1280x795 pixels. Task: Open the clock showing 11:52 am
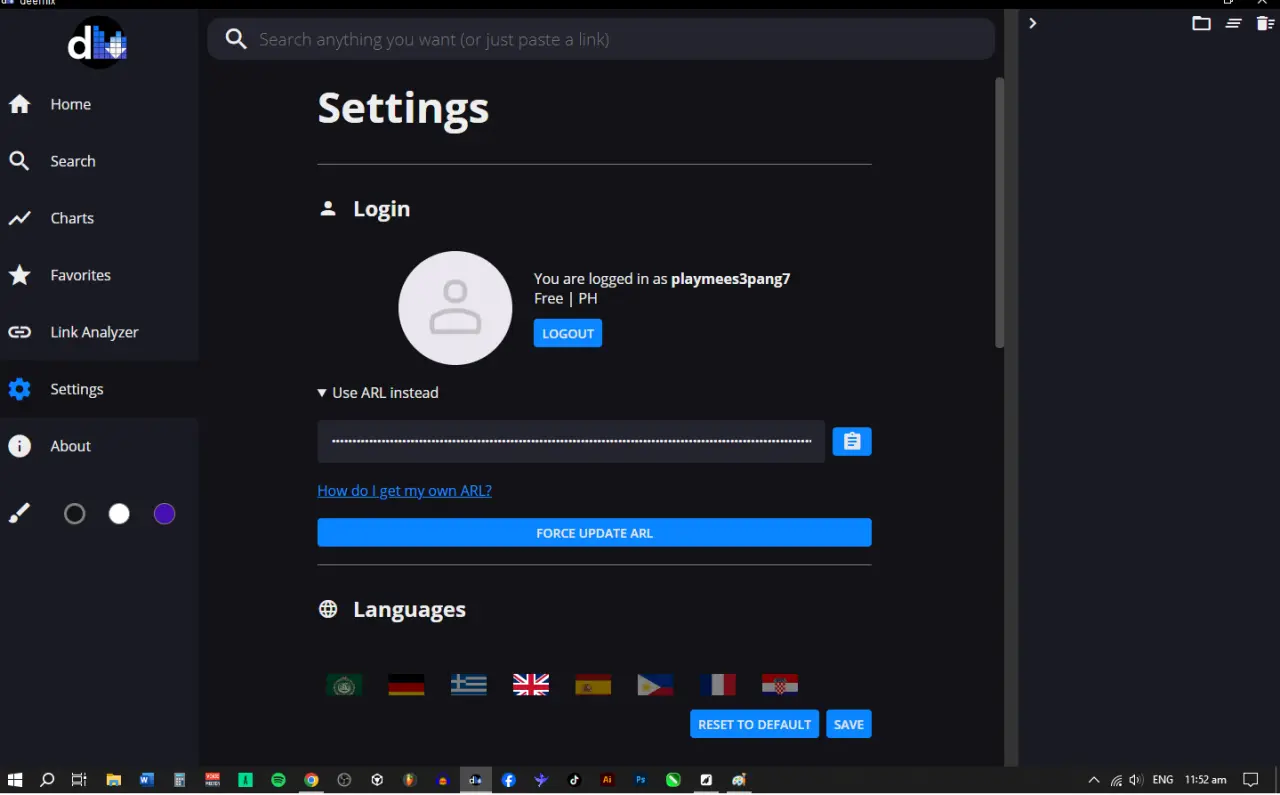pos(1206,780)
